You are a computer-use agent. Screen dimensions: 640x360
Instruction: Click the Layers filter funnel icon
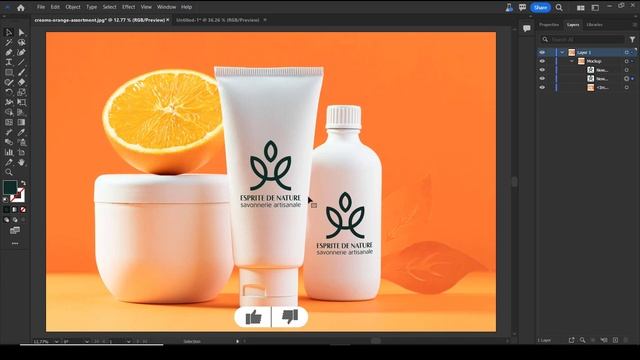pos(632,40)
